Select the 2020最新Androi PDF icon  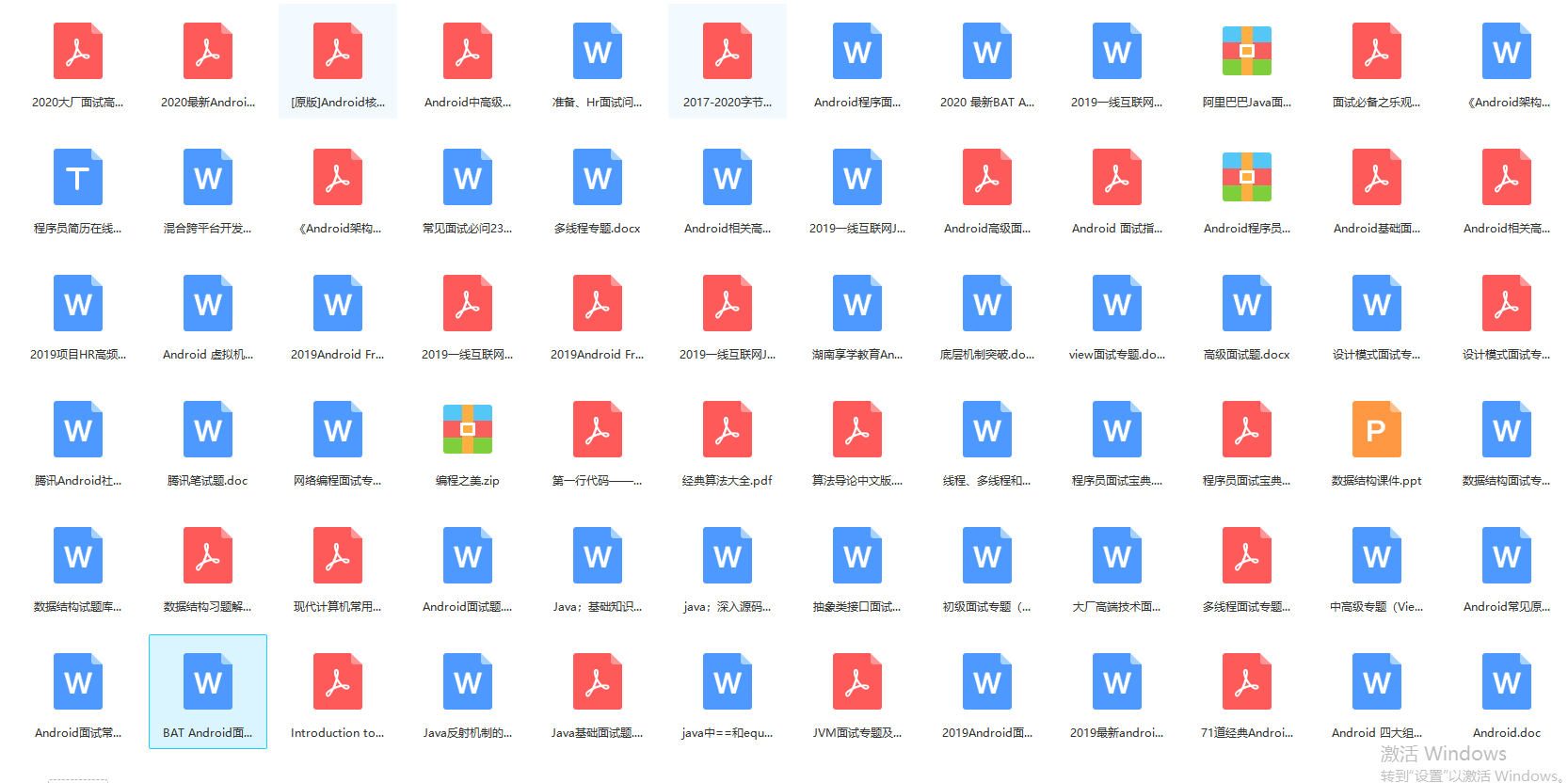click(208, 51)
